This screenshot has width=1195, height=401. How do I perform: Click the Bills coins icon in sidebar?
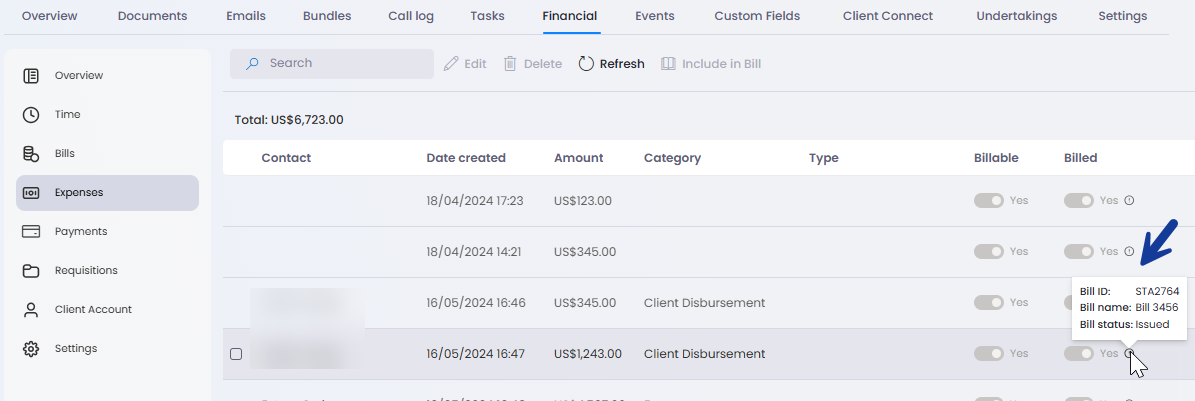(x=31, y=154)
